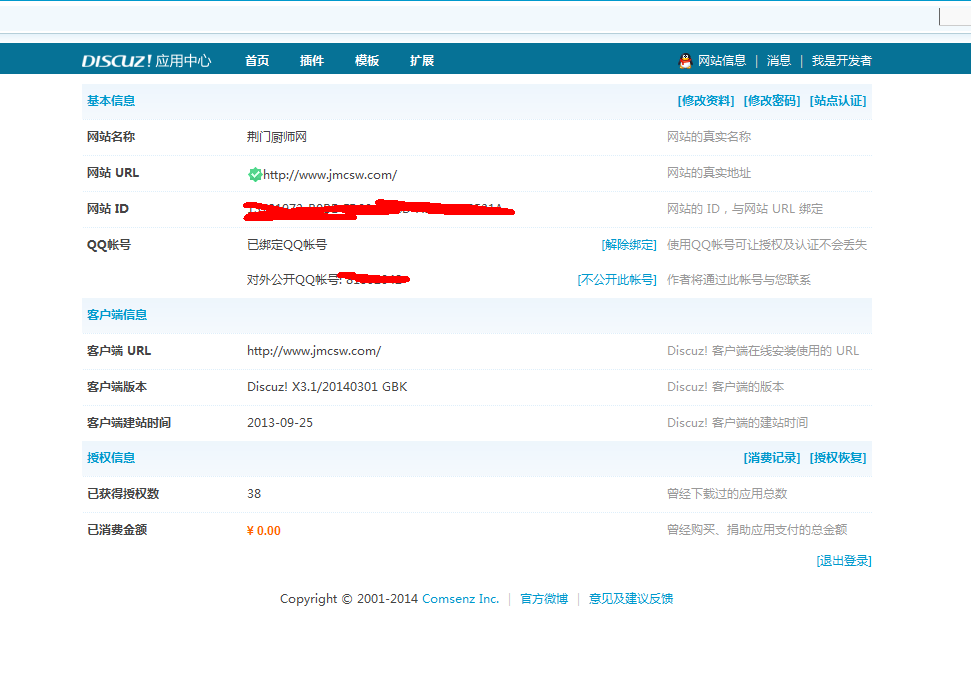The width and height of the screenshot is (971, 677).
Task: Click the description 曾经下载过的应用总数
Action: [x=727, y=494]
